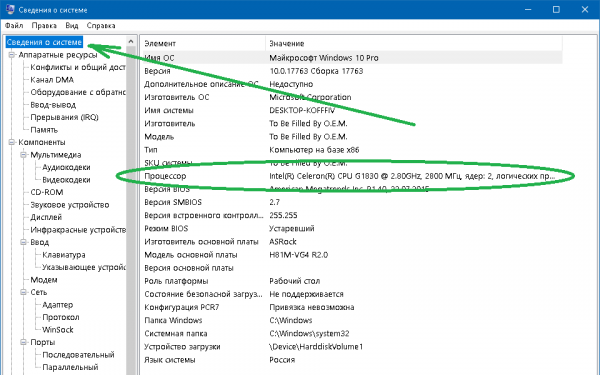Select the Память tree item
The width and height of the screenshot is (600, 375).
point(44,130)
